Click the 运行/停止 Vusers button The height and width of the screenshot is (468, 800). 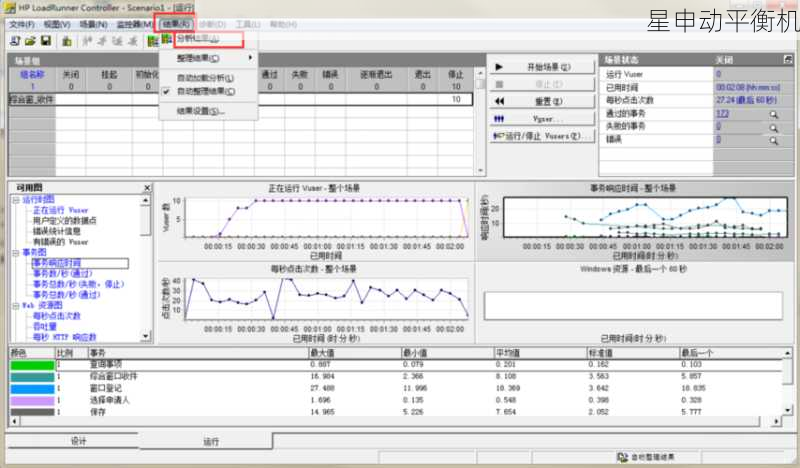coord(542,136)
